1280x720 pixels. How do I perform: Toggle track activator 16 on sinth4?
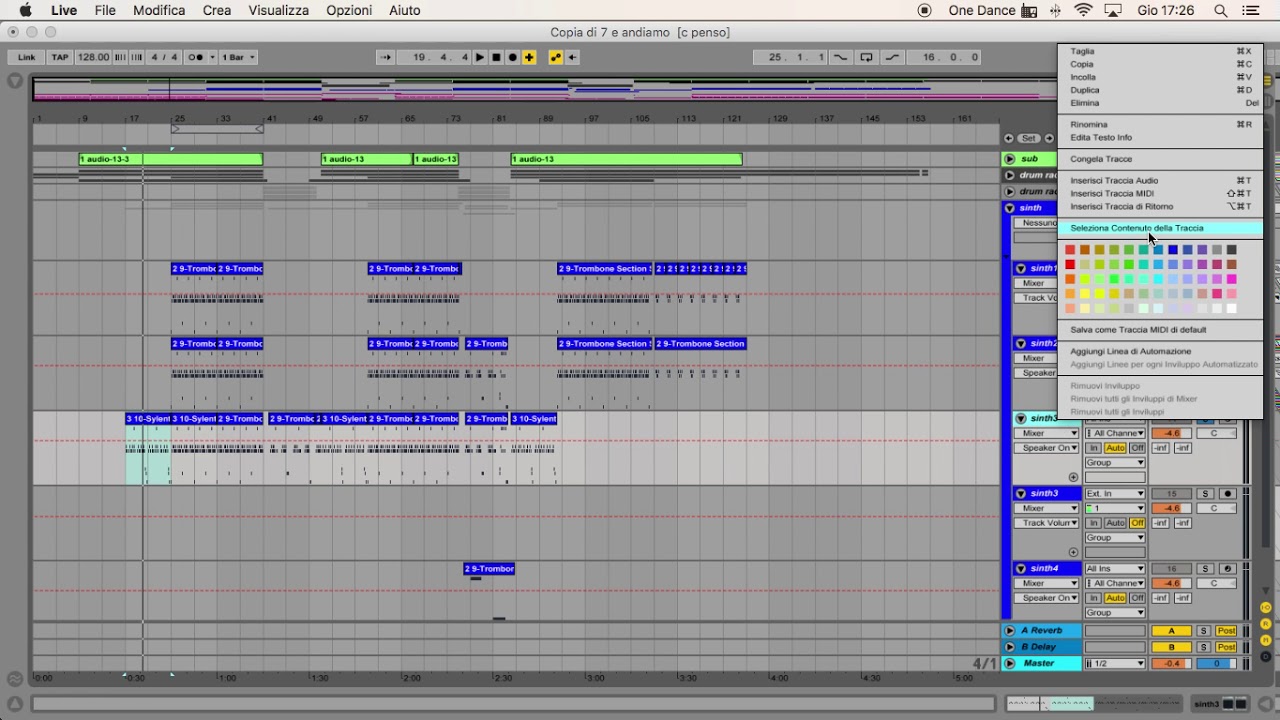[x=1171, y=569]
